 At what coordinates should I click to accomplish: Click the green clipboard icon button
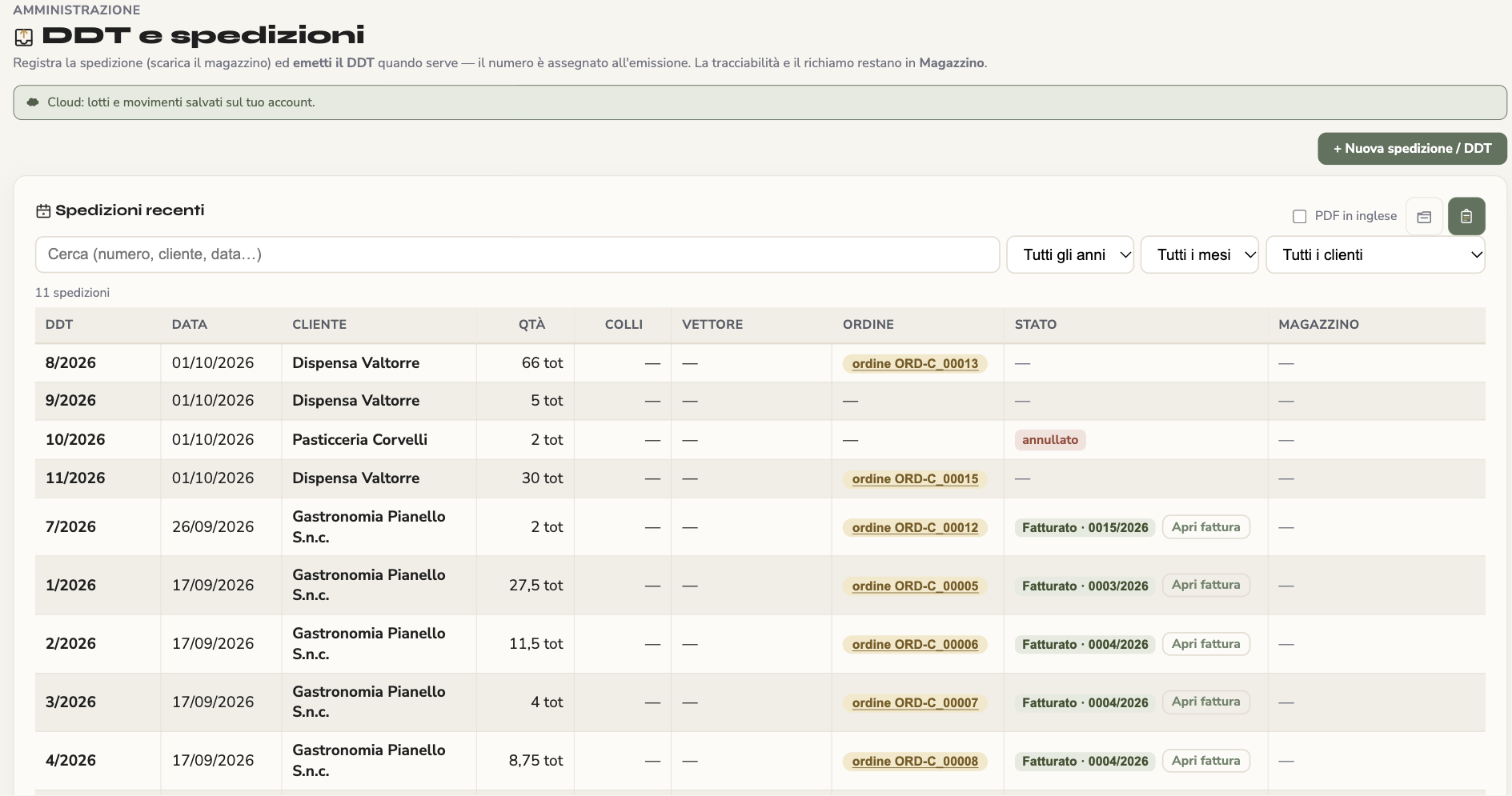(1466, 216)
